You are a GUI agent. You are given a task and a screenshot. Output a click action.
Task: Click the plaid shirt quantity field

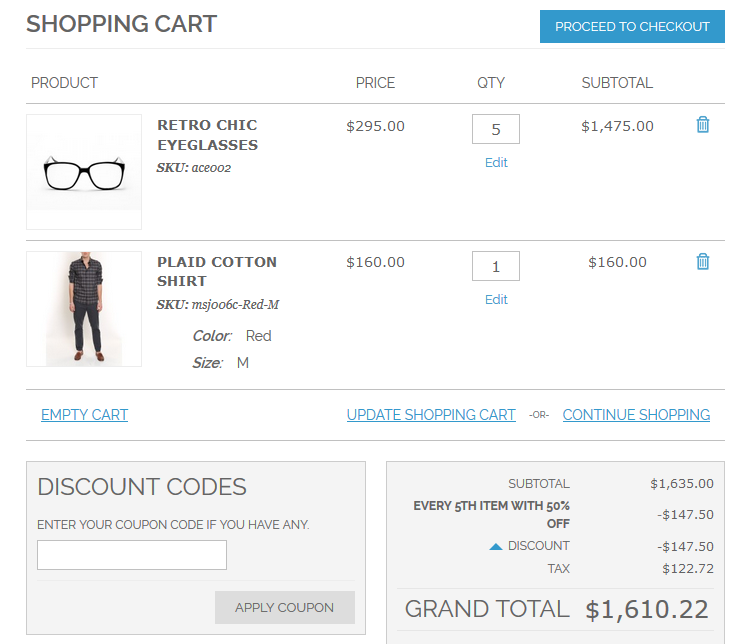pos(495,267)
